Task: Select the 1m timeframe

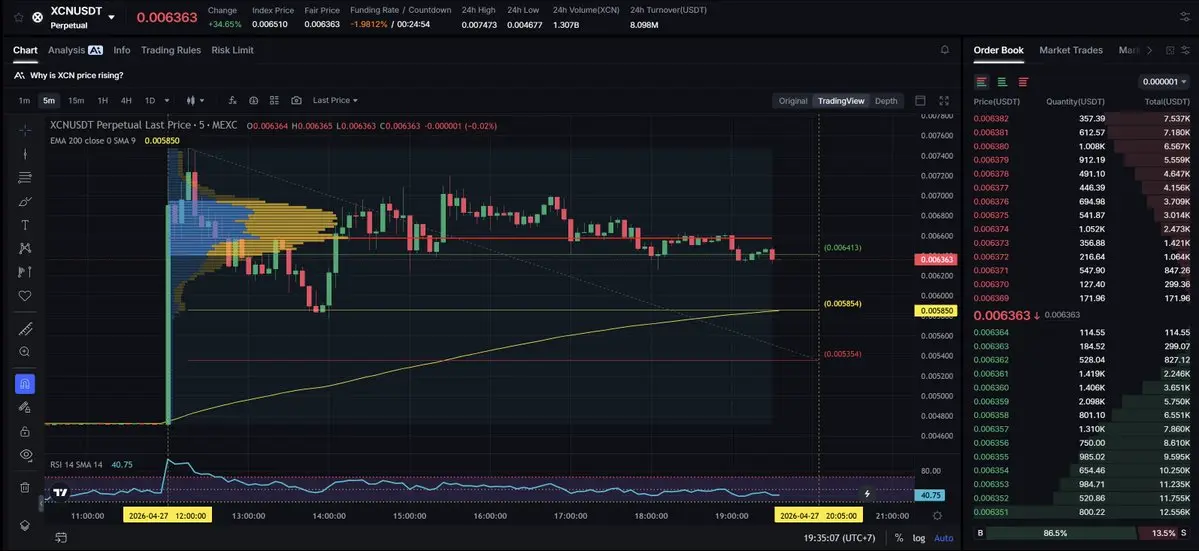Action: [x=24, y=100]
